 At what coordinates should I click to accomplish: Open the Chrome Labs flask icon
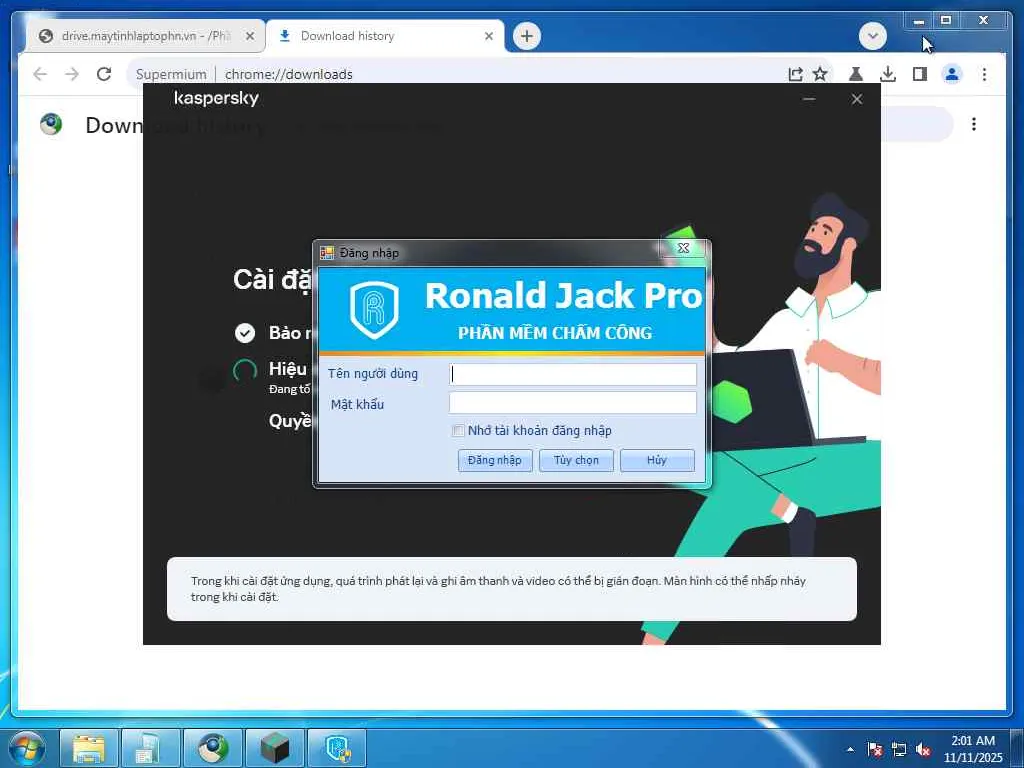(856, 74)
